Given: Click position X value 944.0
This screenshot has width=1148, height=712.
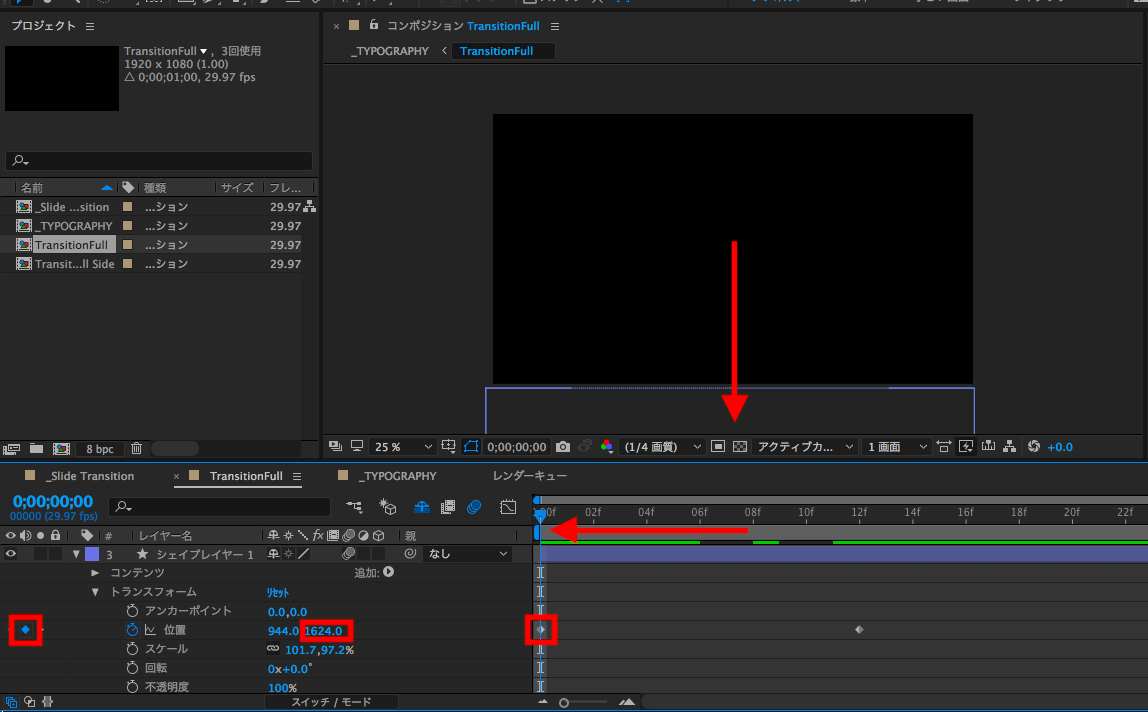Looking at the screenshot, I should [283, 631].
